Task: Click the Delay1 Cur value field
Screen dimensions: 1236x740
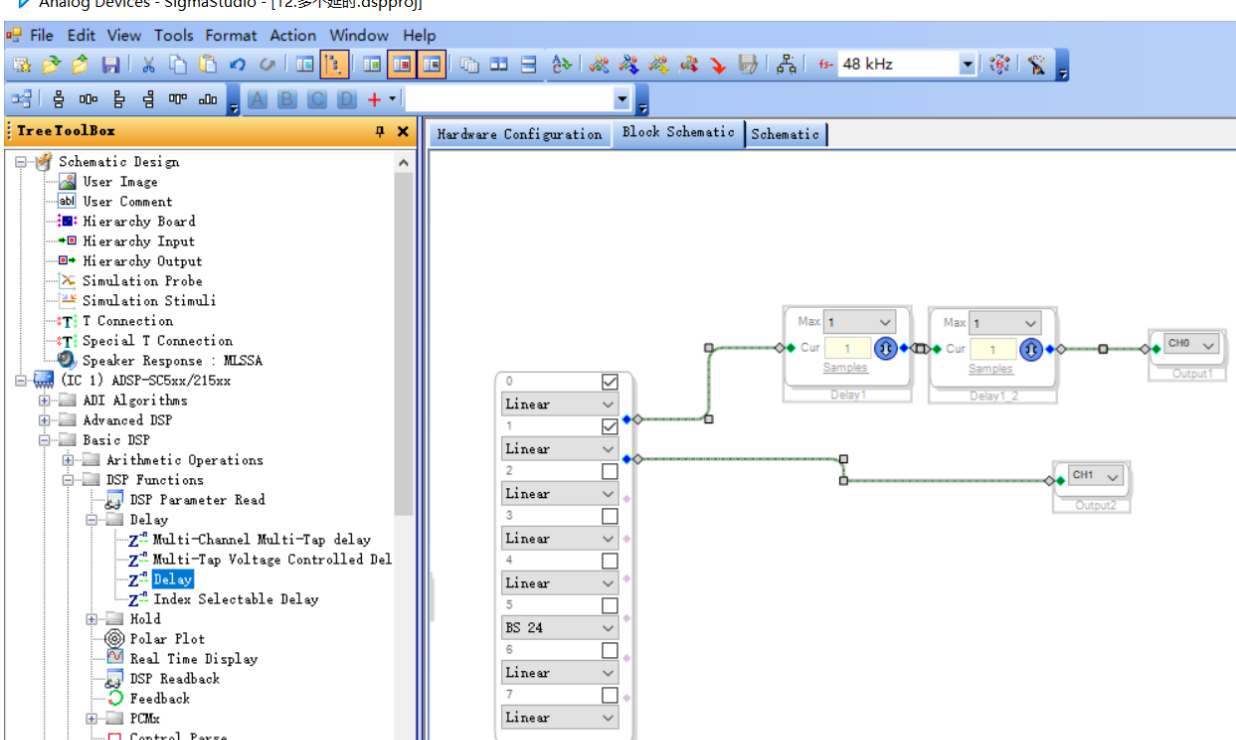Action: tap(849, 348)
